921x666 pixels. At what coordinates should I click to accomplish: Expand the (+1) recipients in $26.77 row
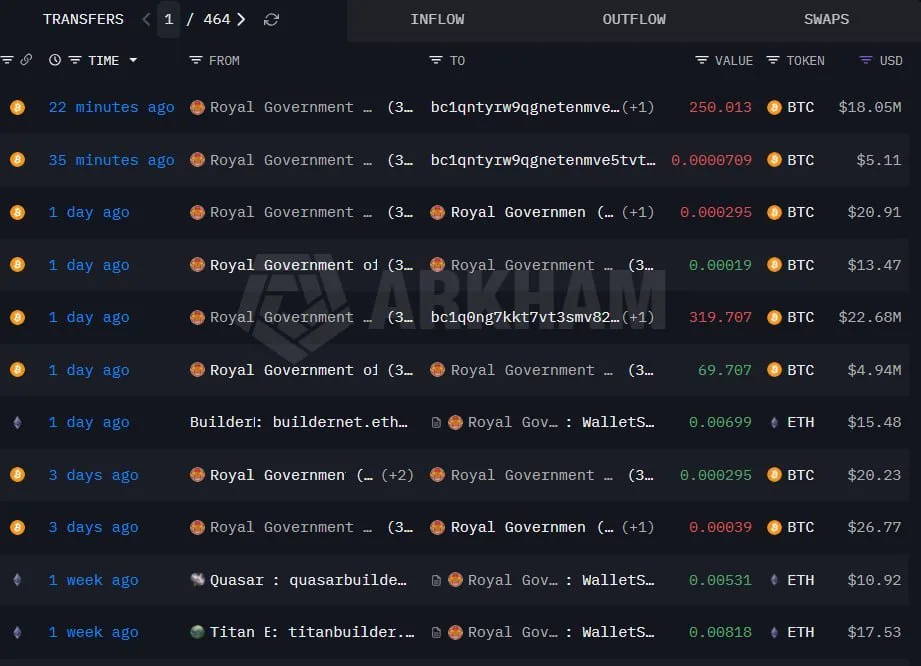click(638, 527)
